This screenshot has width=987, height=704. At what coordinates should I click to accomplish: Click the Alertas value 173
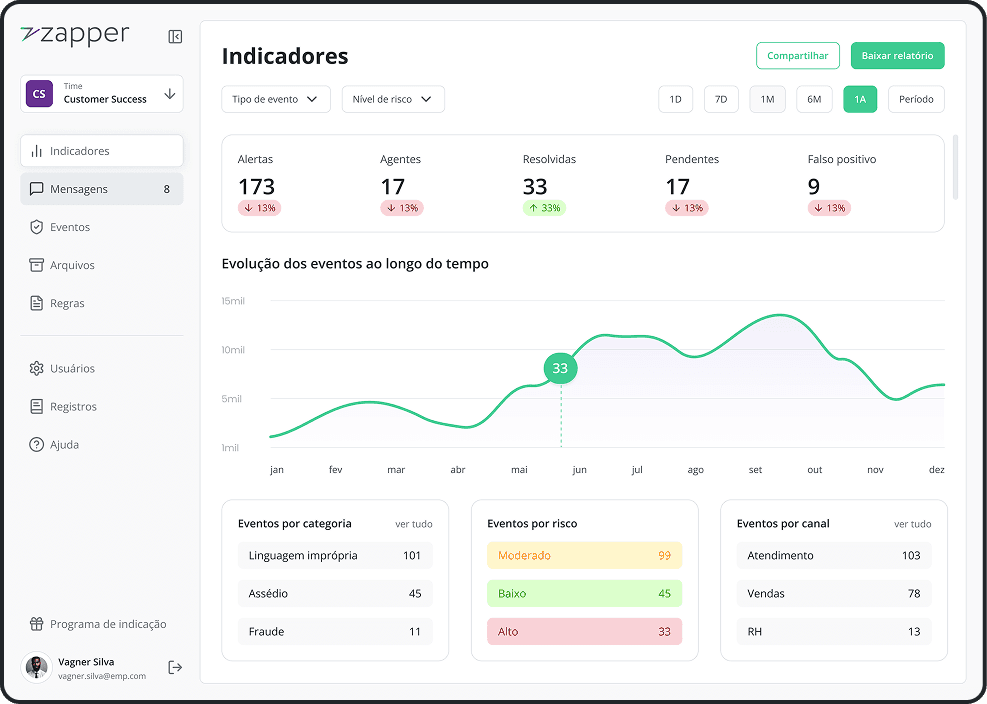pyautogui.click(x=256, y=186)
